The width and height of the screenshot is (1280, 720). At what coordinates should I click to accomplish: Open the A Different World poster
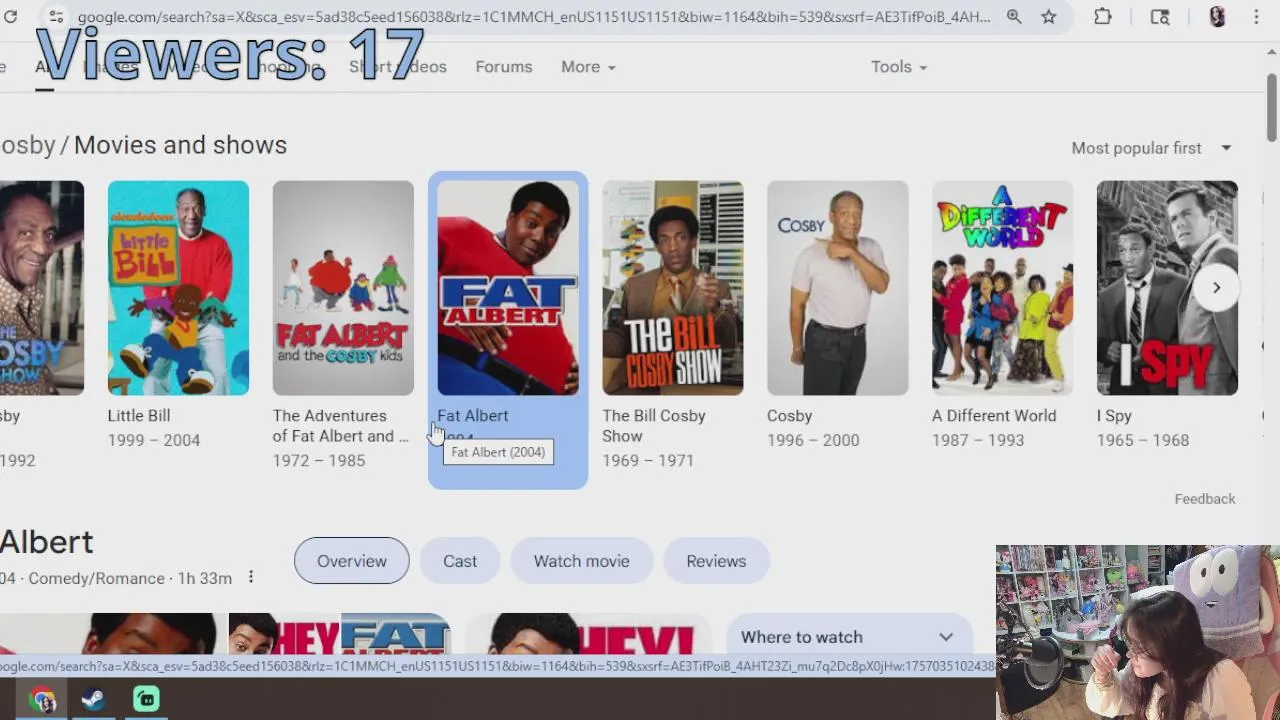(x=1003, y=288)
